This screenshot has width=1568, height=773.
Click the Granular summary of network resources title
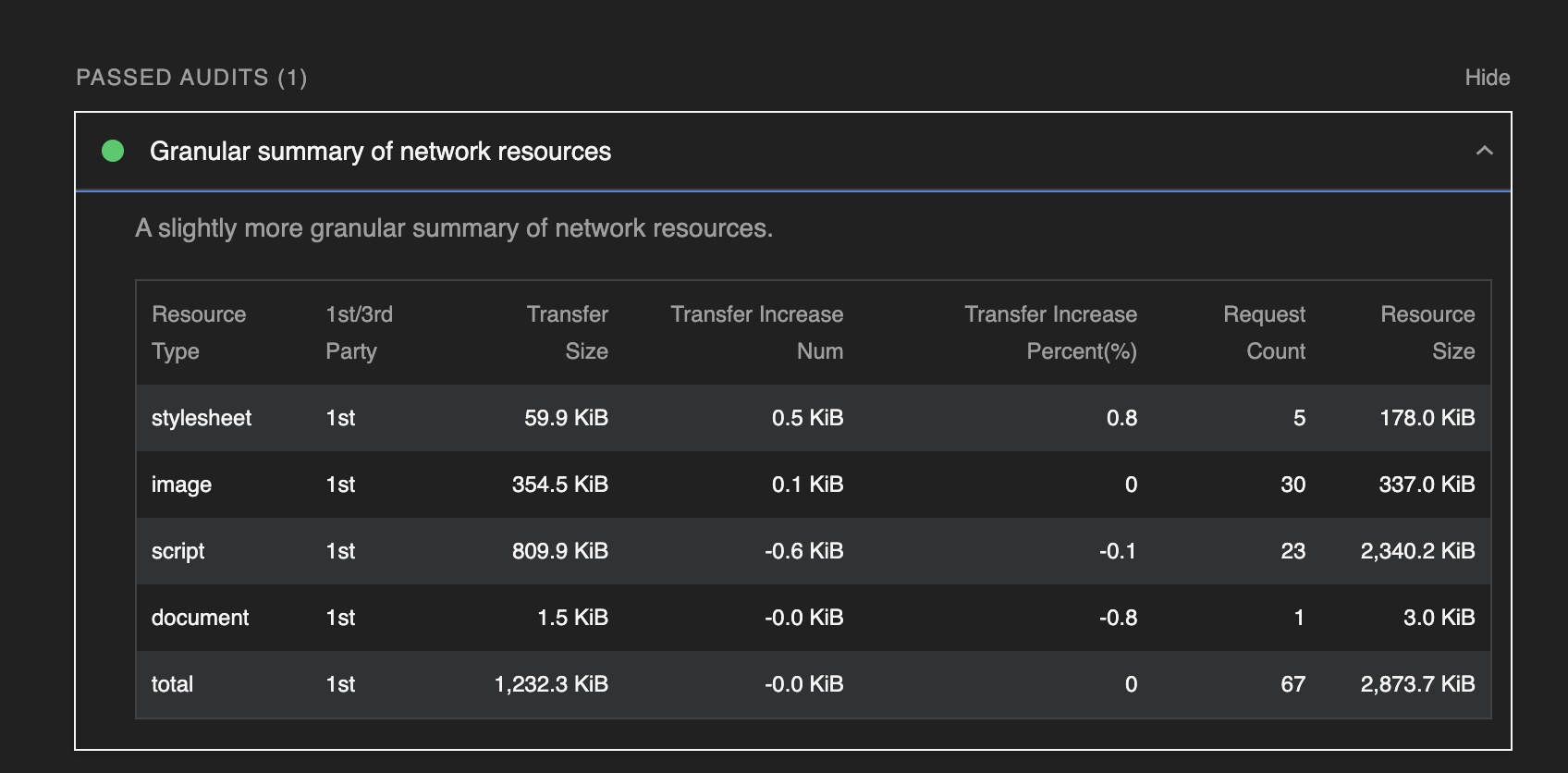click(380, 151)
